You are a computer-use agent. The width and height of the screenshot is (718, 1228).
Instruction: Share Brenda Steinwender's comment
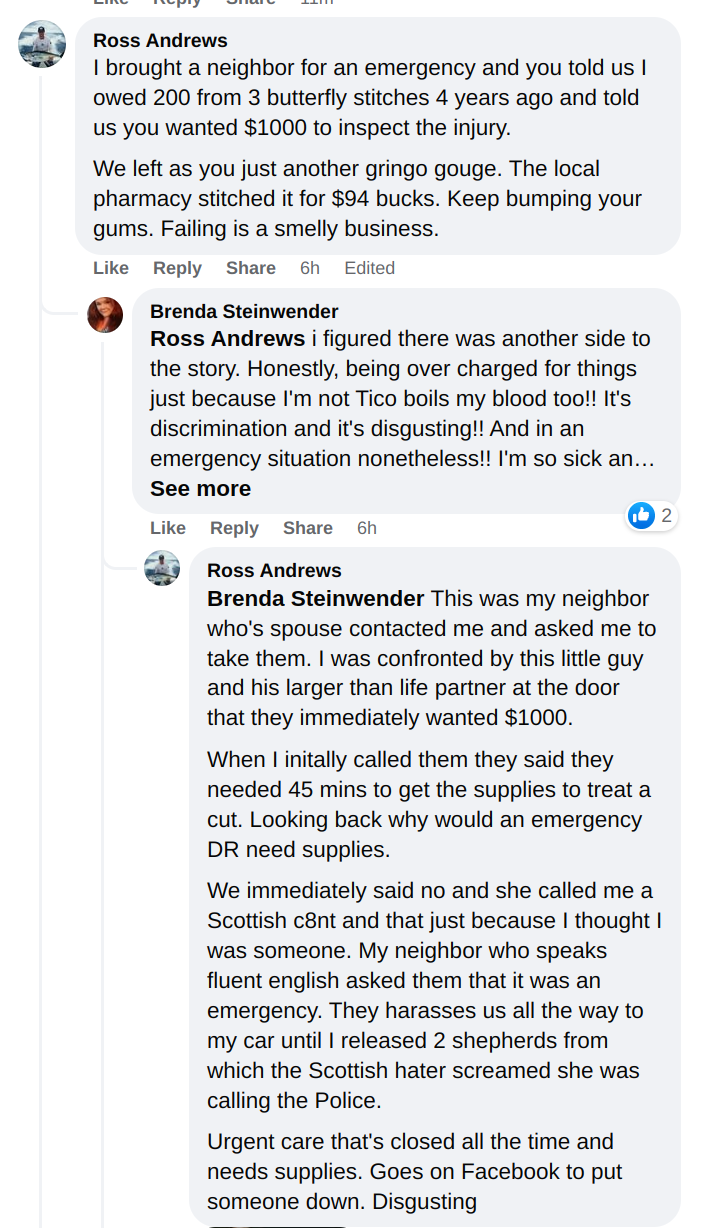pos(307,528)
